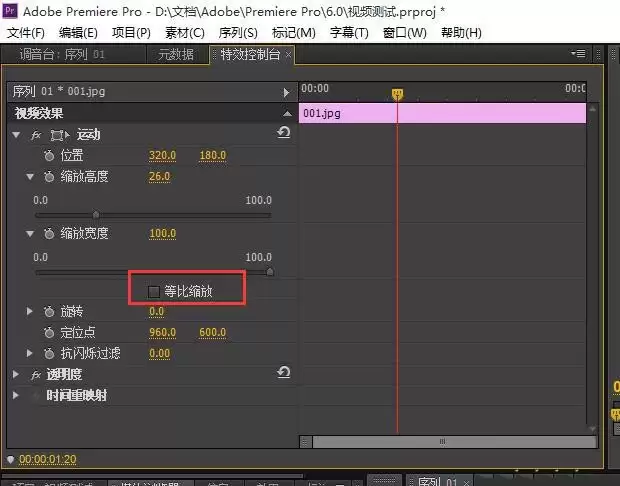Open the 编辑(E) menu
The height and width of the screenshot is (486, 620).
(78, 32)
